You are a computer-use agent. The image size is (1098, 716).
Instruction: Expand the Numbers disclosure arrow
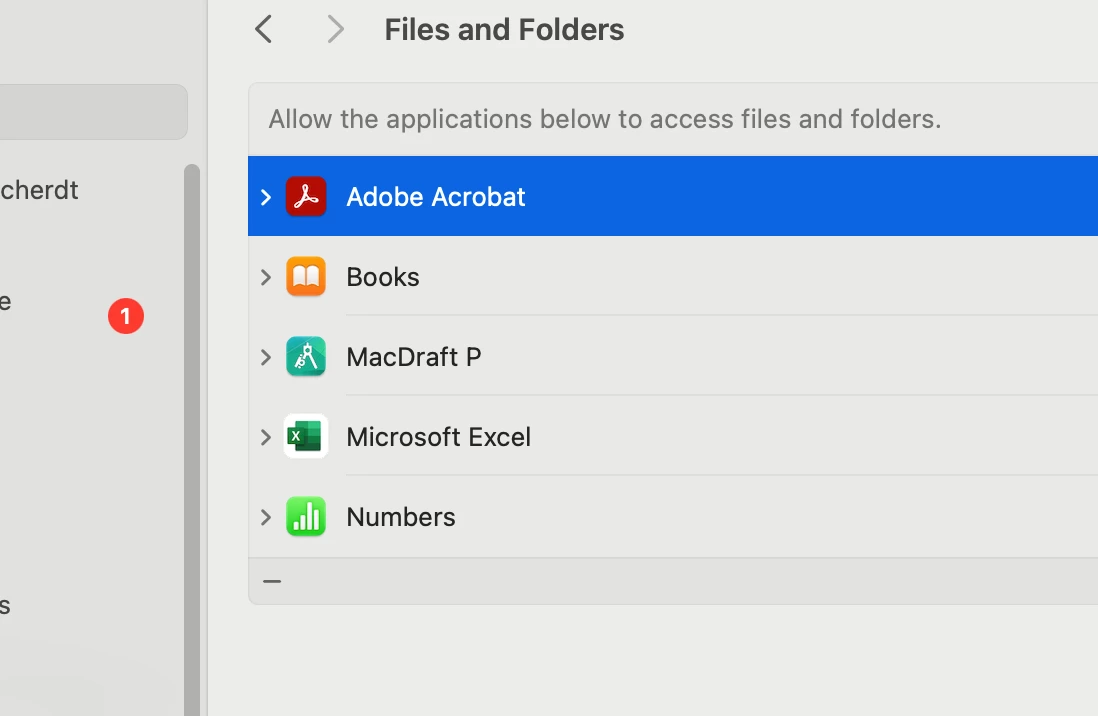tap(266, 517)
